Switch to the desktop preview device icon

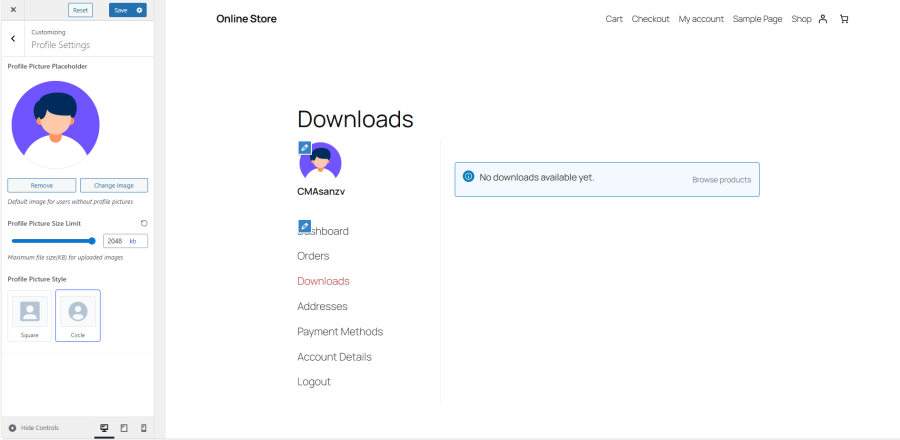tap(104, 428)
